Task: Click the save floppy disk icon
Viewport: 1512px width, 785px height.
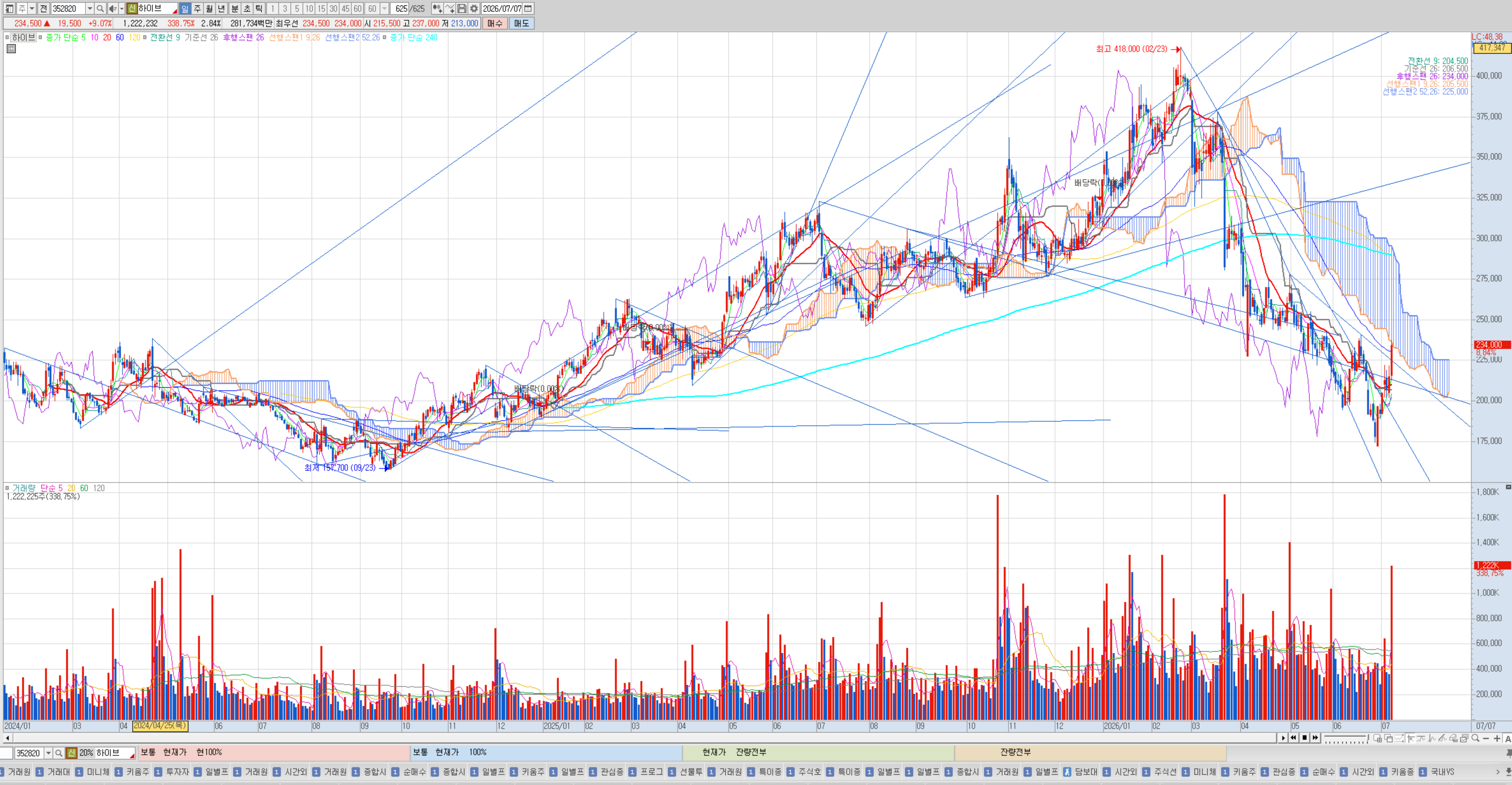Action: [462, 9]
